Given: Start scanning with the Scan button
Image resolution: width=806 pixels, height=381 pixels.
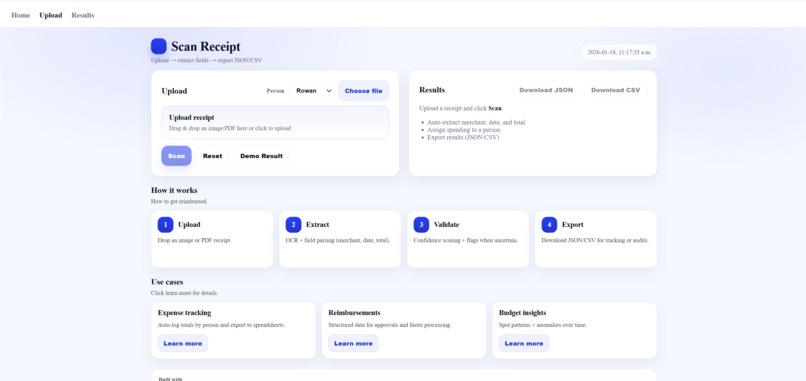Looking at the screenshot, I should 176,156.
